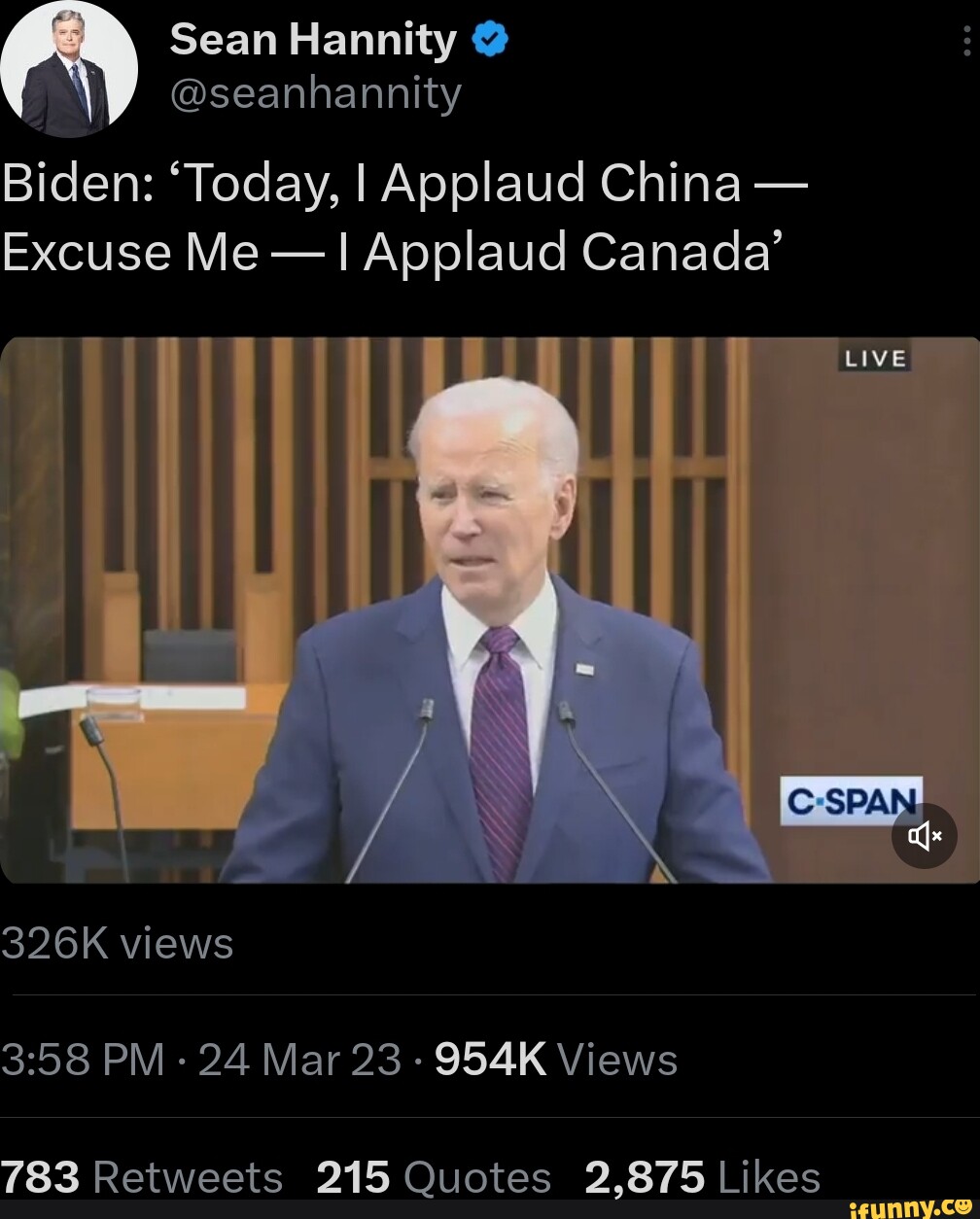View the 2,875 Likes list
980x1219 pixels.
(x=703, y=1177)
